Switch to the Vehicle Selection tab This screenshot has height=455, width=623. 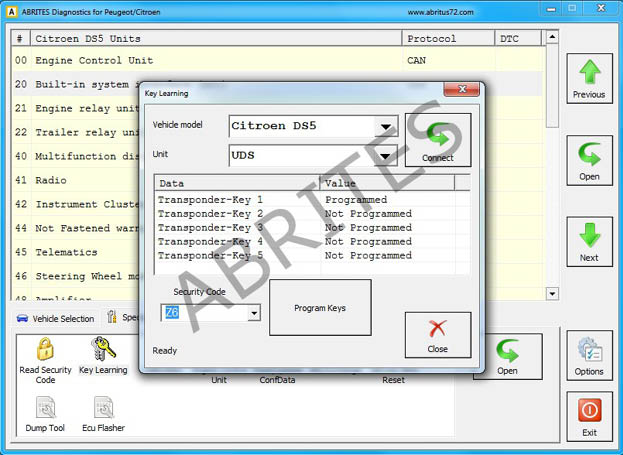(x=56, y=319)
